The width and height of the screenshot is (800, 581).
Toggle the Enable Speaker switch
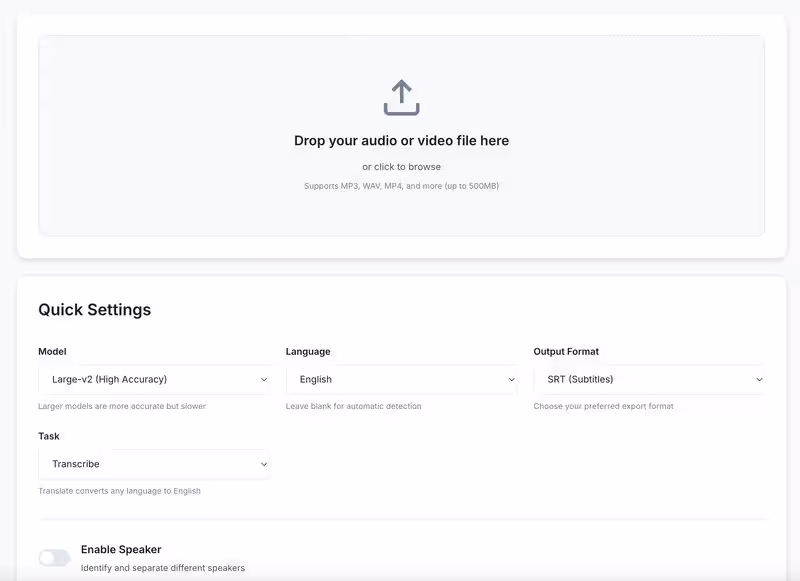tap(54, 557)
